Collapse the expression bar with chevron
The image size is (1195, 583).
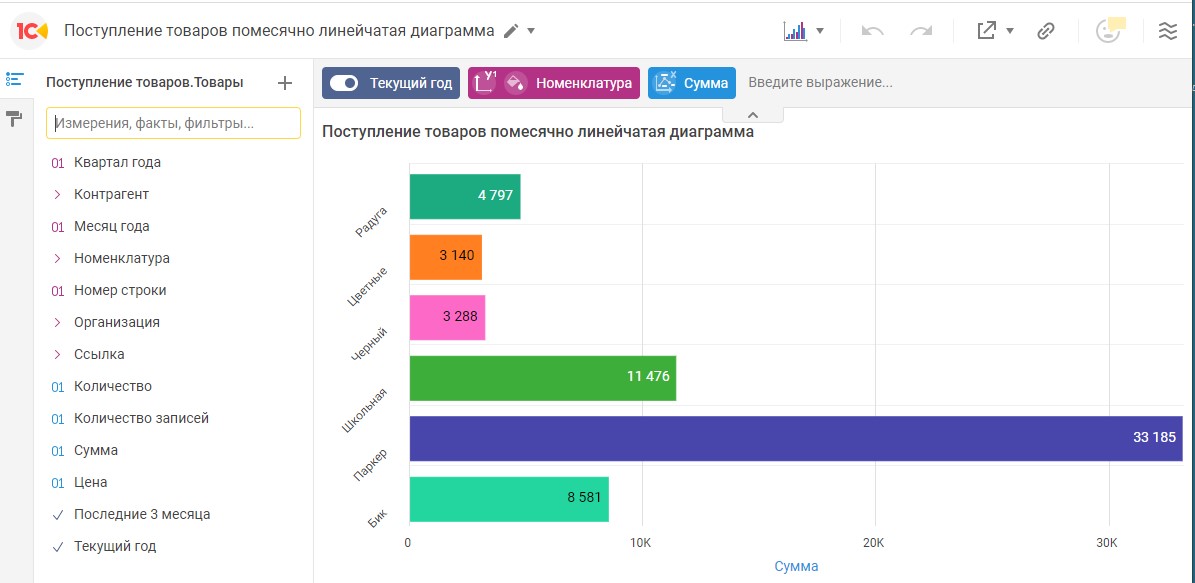753,115
